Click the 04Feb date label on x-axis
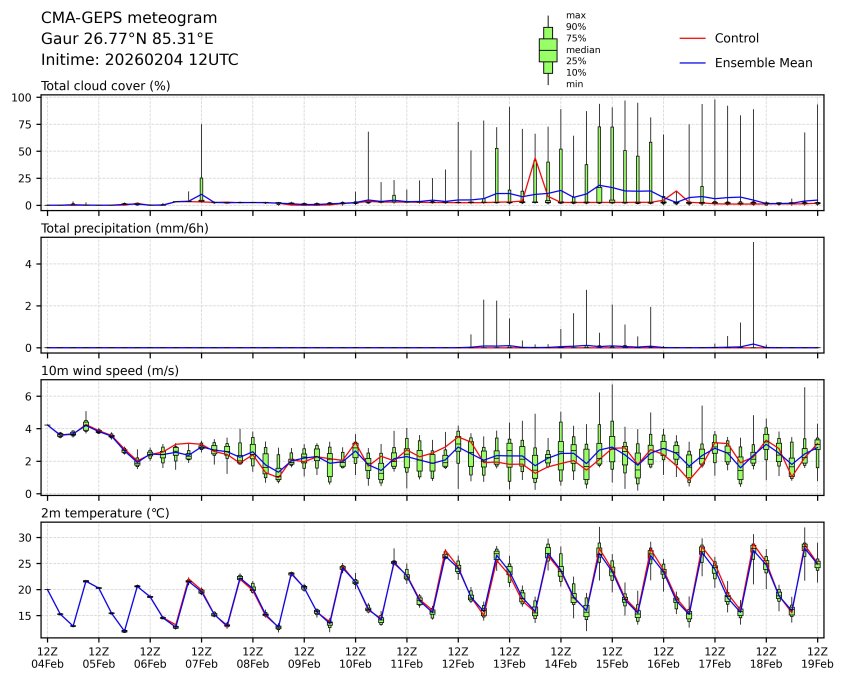Viewport: 845px width, 681px height. [x=47, y=663]
